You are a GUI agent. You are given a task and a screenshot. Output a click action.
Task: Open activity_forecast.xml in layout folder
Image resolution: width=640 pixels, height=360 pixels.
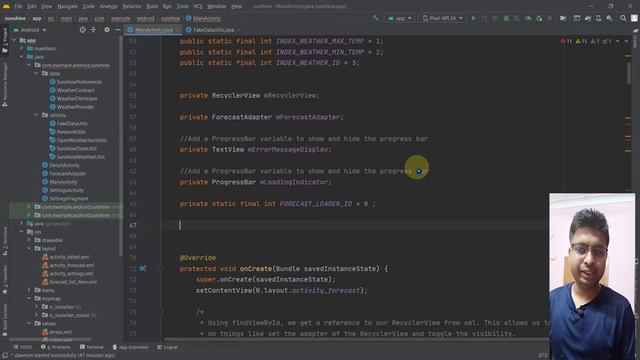coord(71,265)
